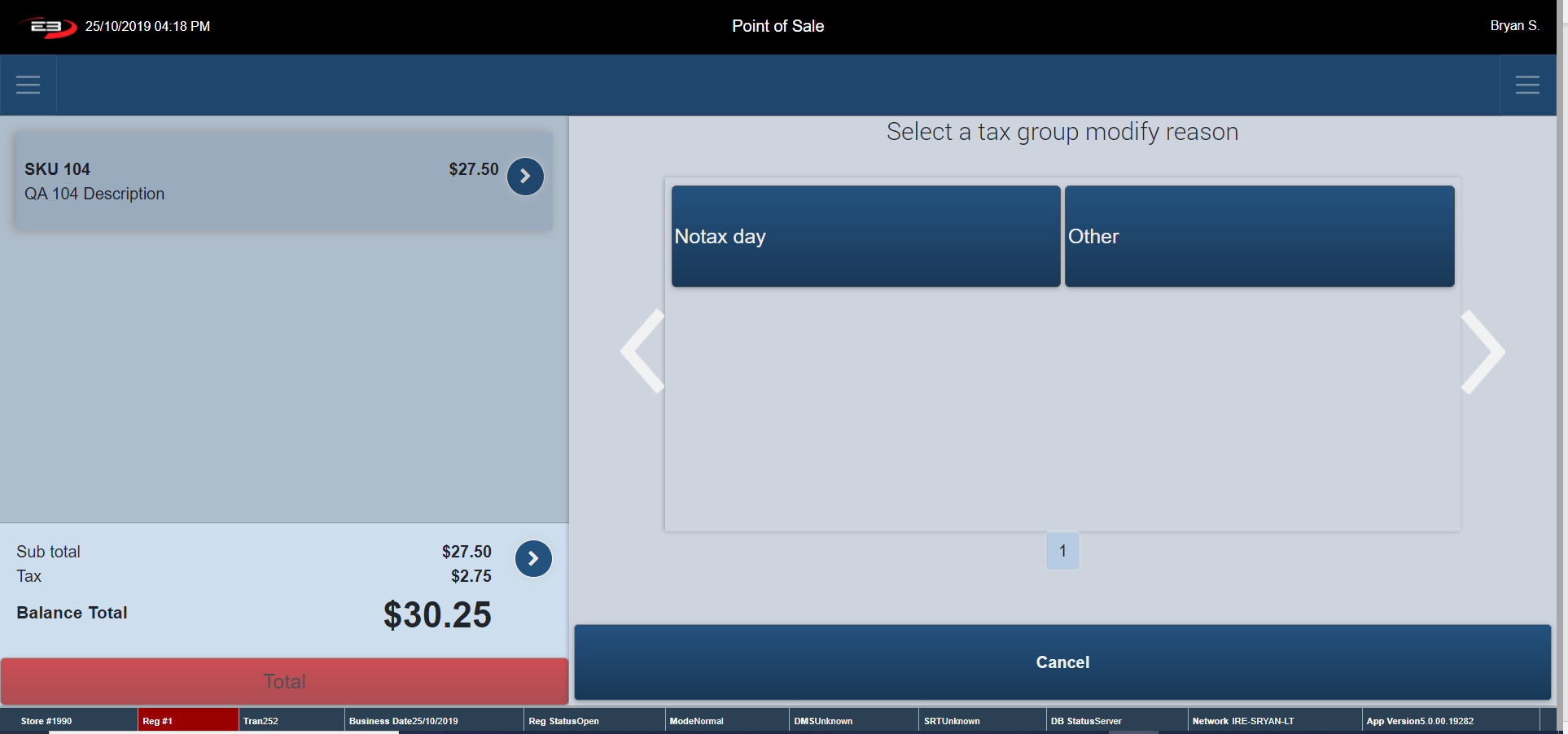
Task: Click Tran252 in the status bar
Action: [x=261, y=721]
